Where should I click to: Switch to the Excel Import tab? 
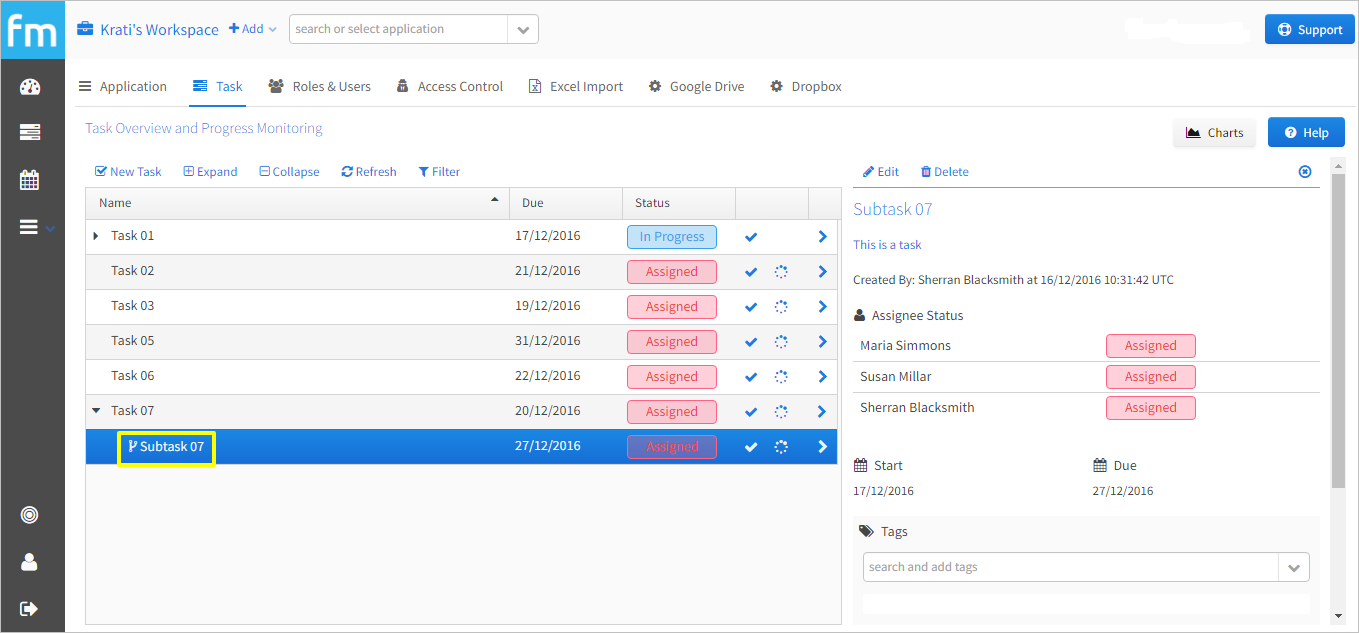point(576,86)
